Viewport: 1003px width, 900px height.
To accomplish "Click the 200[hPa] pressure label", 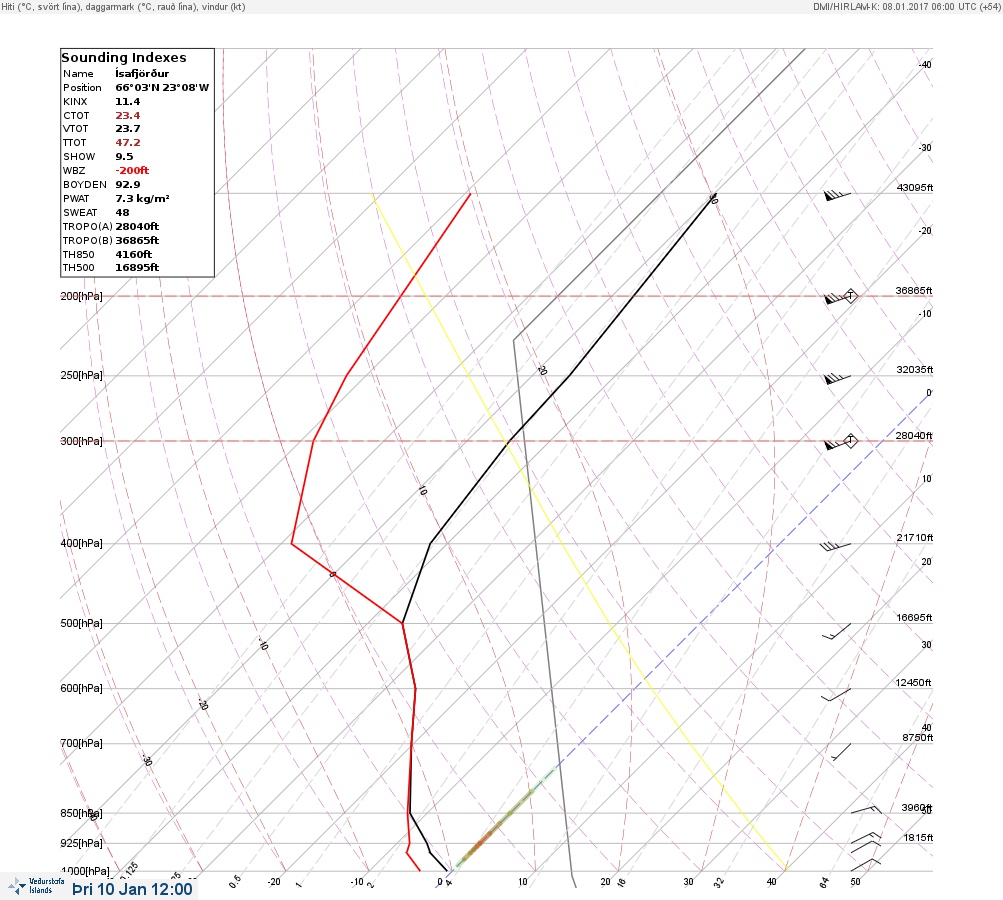I will click(81, 296).
